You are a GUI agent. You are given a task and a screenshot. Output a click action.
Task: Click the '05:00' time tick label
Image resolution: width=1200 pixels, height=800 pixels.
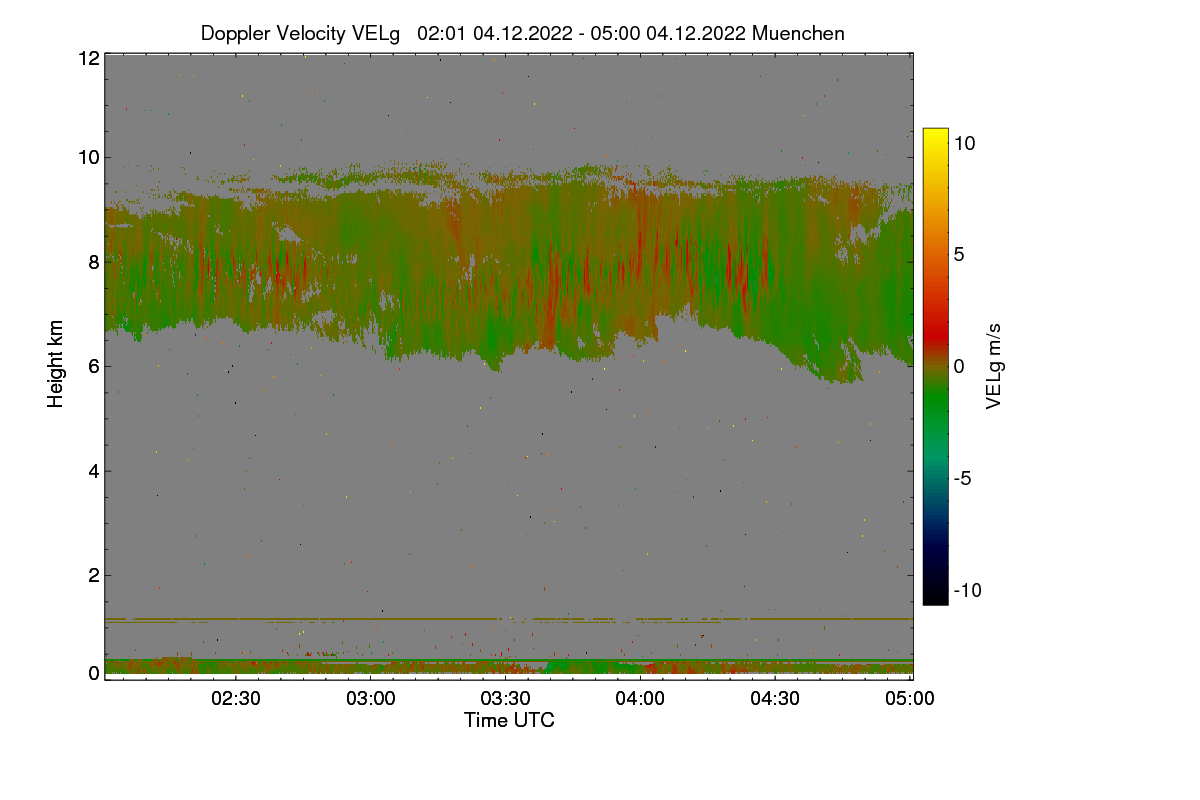910,699
